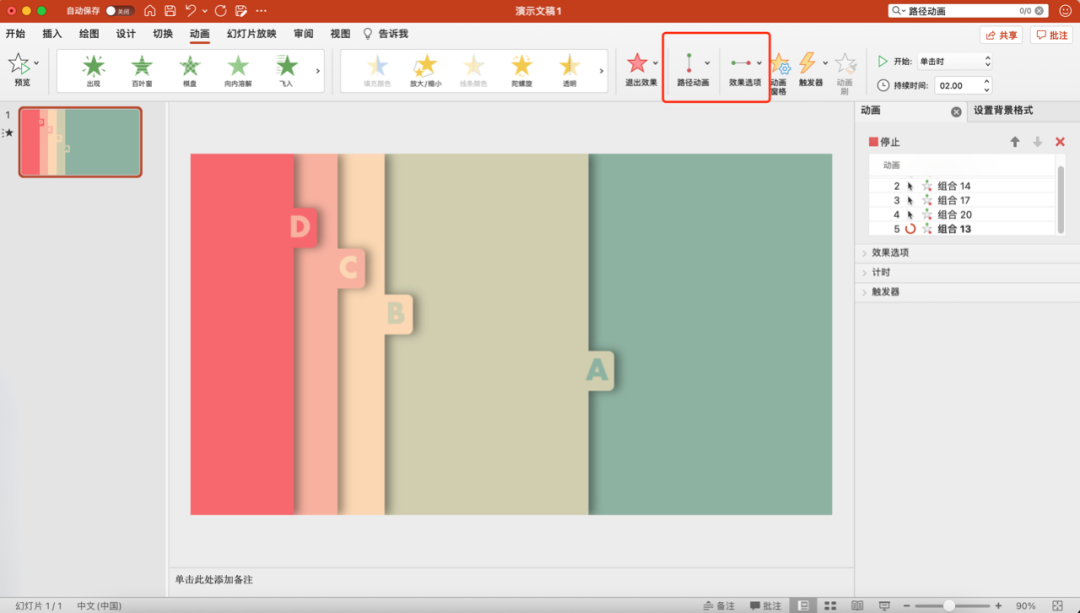Click the 触发器 lightning icon

point(807,63)
